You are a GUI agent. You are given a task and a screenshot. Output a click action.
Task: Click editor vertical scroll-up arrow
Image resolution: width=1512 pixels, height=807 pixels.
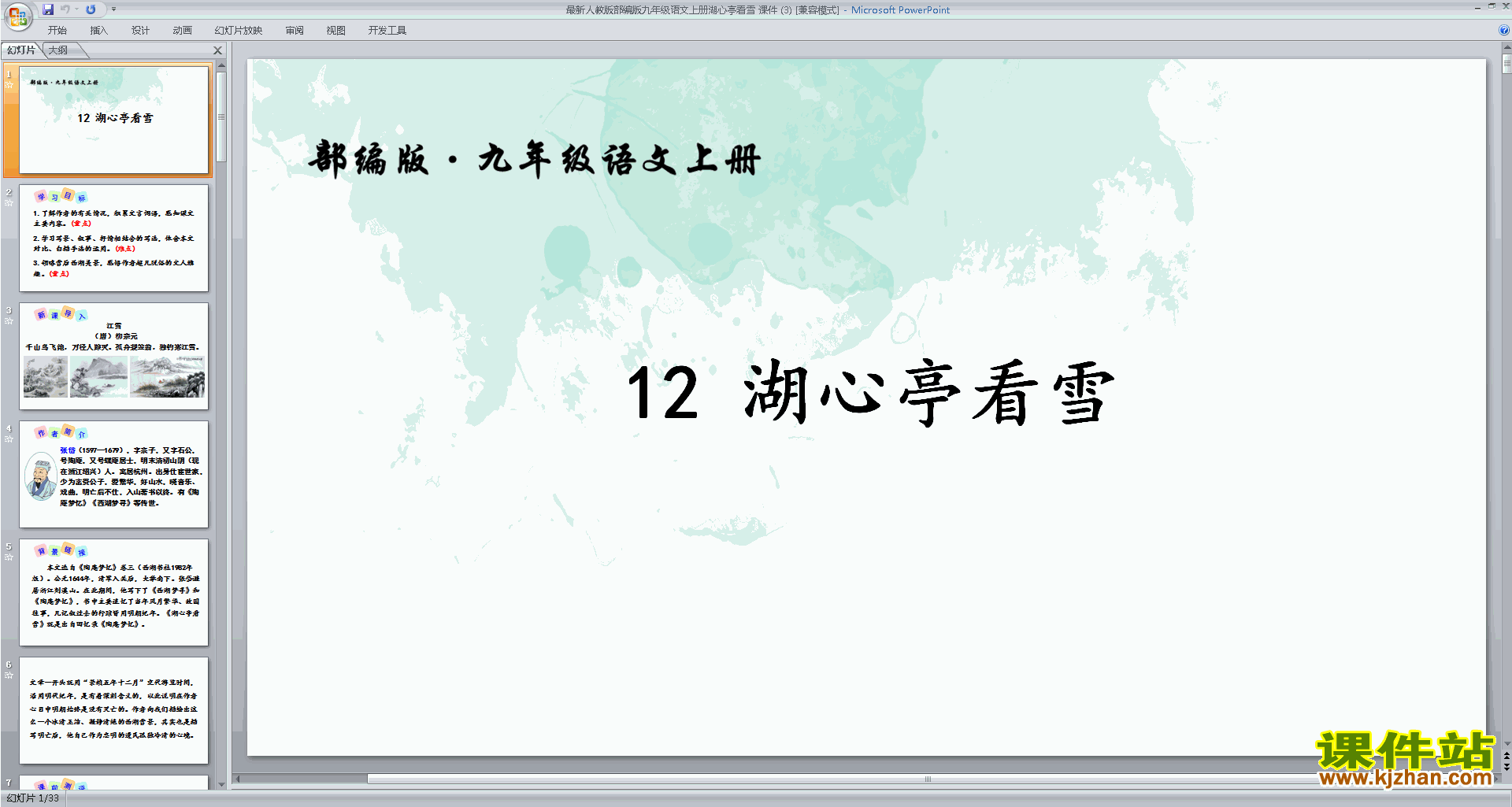point(1506,47)
